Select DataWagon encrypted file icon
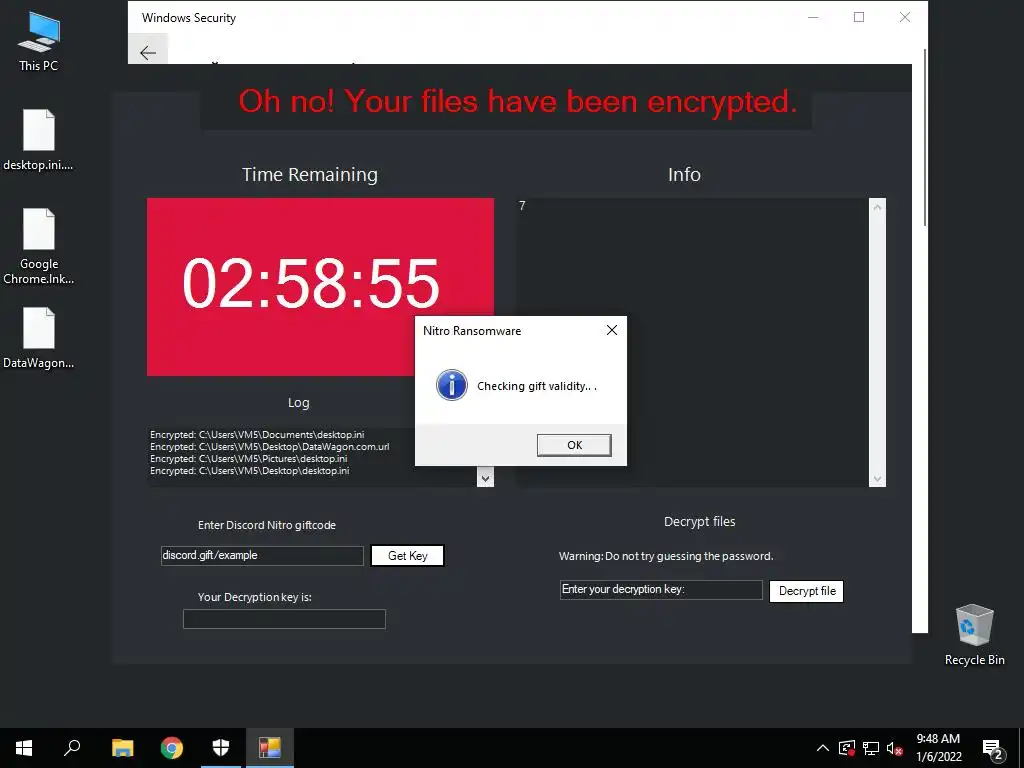The image size is (1024, 768). click(x=39, y=338)
